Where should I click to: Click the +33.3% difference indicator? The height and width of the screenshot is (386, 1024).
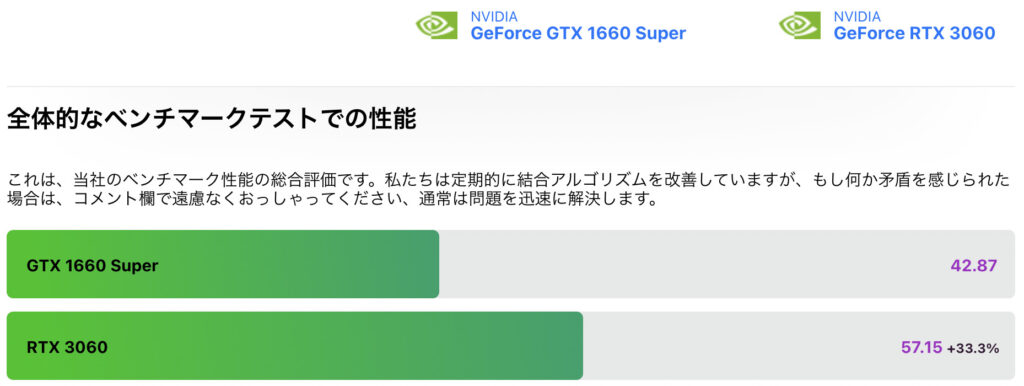point(973,348)
